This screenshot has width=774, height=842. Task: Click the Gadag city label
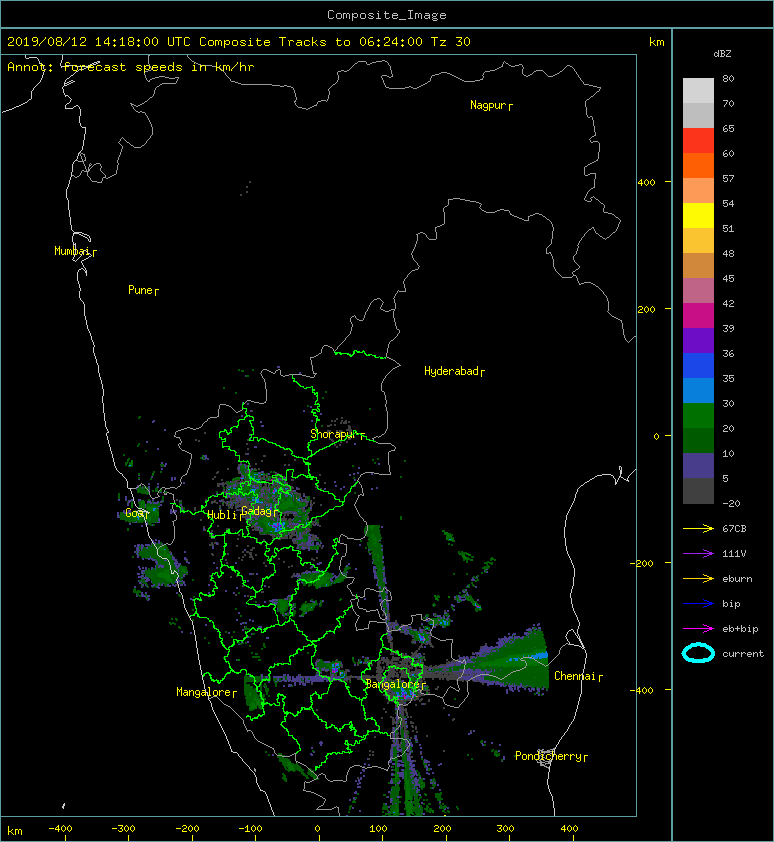[x=257, y=511]
